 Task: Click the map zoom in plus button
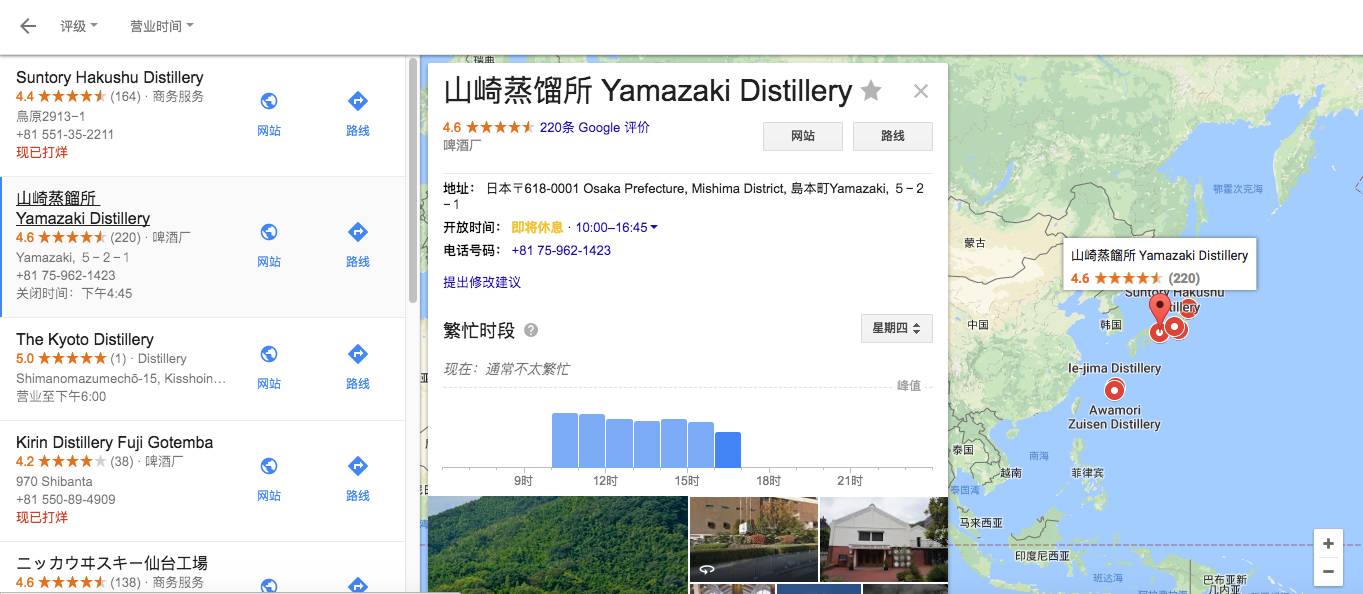(x=1327, y=543)
